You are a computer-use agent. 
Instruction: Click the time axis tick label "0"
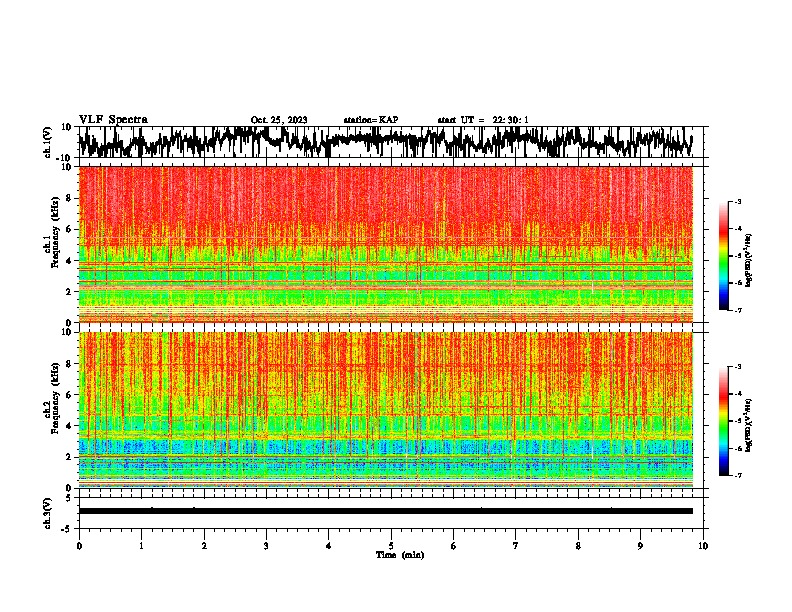(79, 546)
